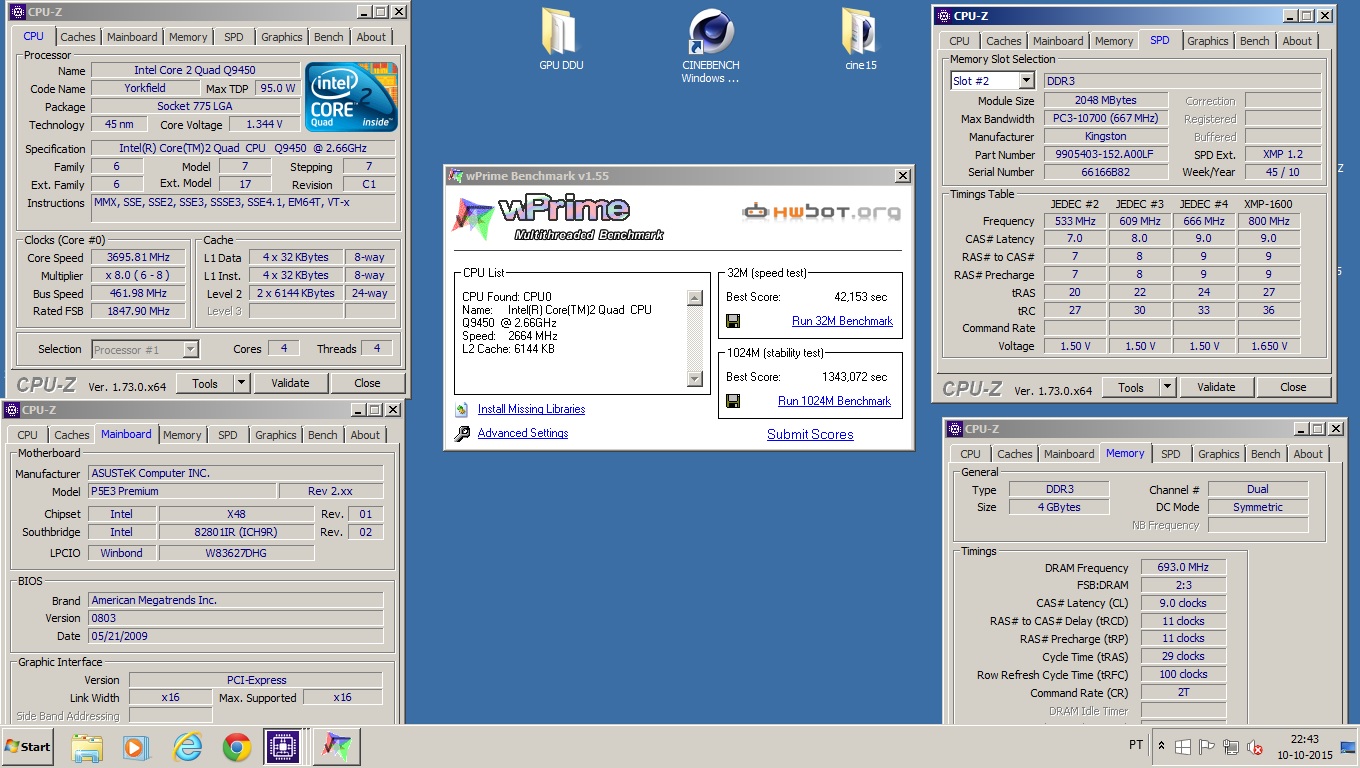1360x768 pixels.
Task: Click the Intel Core 2 Quad logo
Action: [x=351, y=97]
